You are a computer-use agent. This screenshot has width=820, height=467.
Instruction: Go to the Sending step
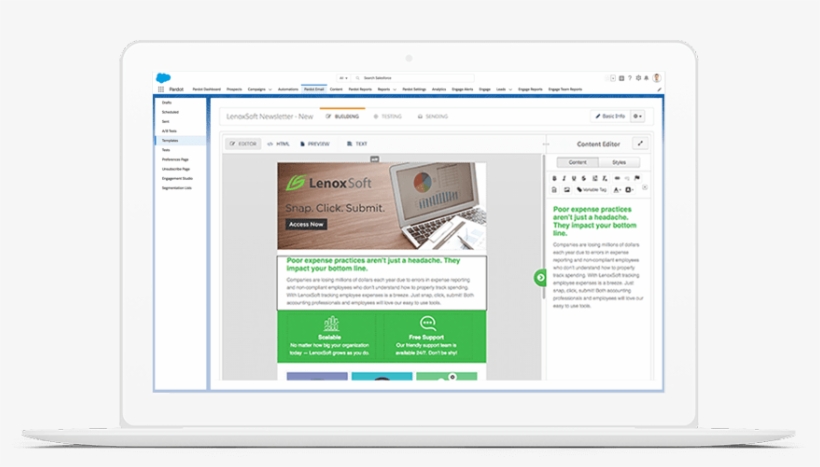coord(433,117)
